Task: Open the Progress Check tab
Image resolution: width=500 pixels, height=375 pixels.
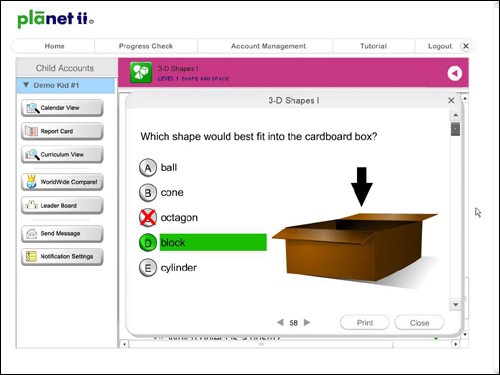Action: pos(146,46)
